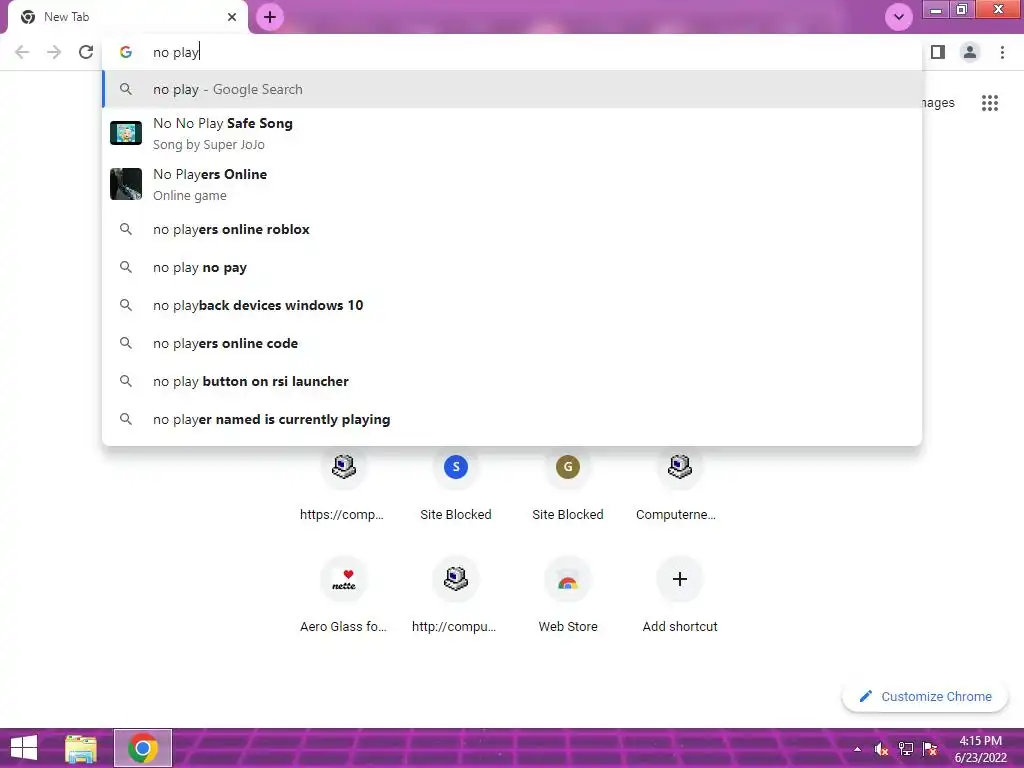Select 'no players online roblox' suggestion
Viewport: 1024px width, 768px height.
point(513,229)
